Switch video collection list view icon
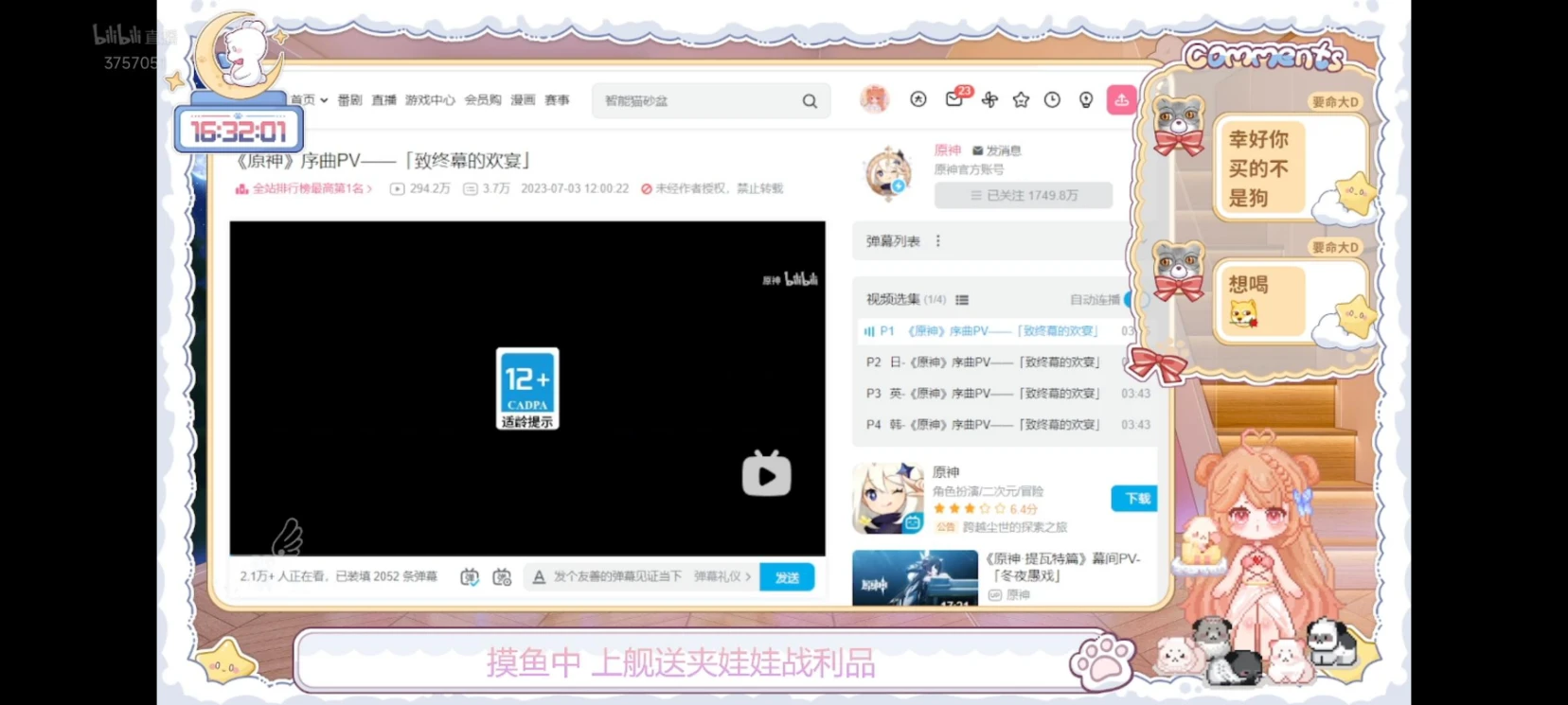1568x705 pixels. 962,300
